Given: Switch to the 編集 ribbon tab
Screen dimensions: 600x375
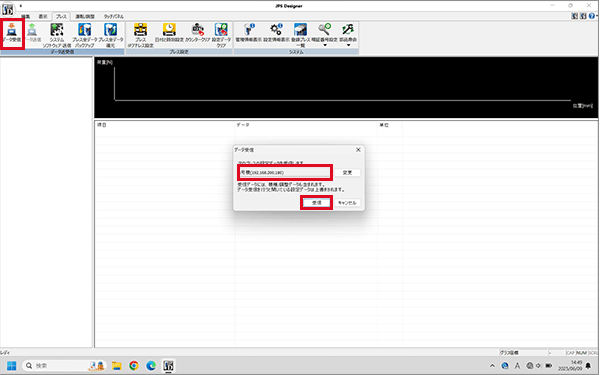Looking at the screenshot, I should tap(26, 16).
